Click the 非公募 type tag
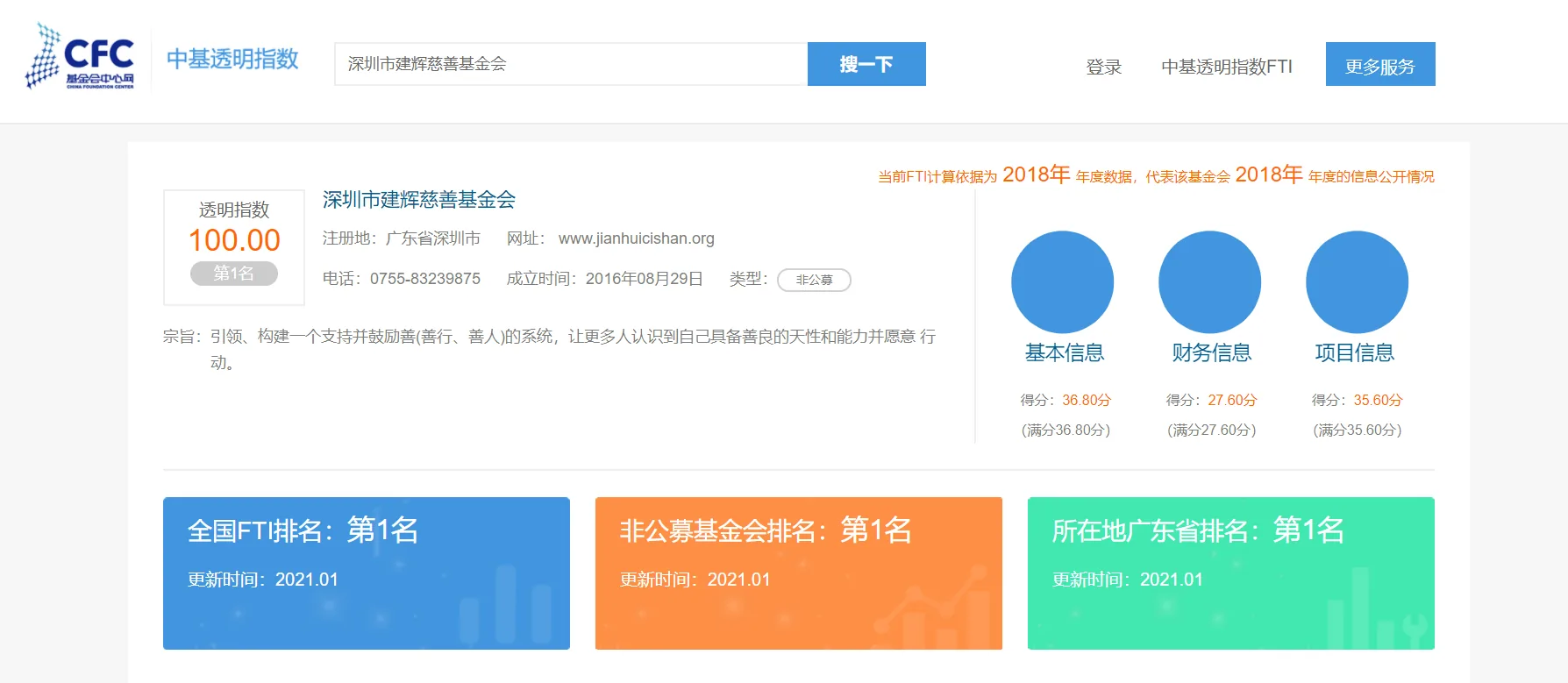Image resolution: width=1568 pixels, height=683 pixels. pos(814,280)
